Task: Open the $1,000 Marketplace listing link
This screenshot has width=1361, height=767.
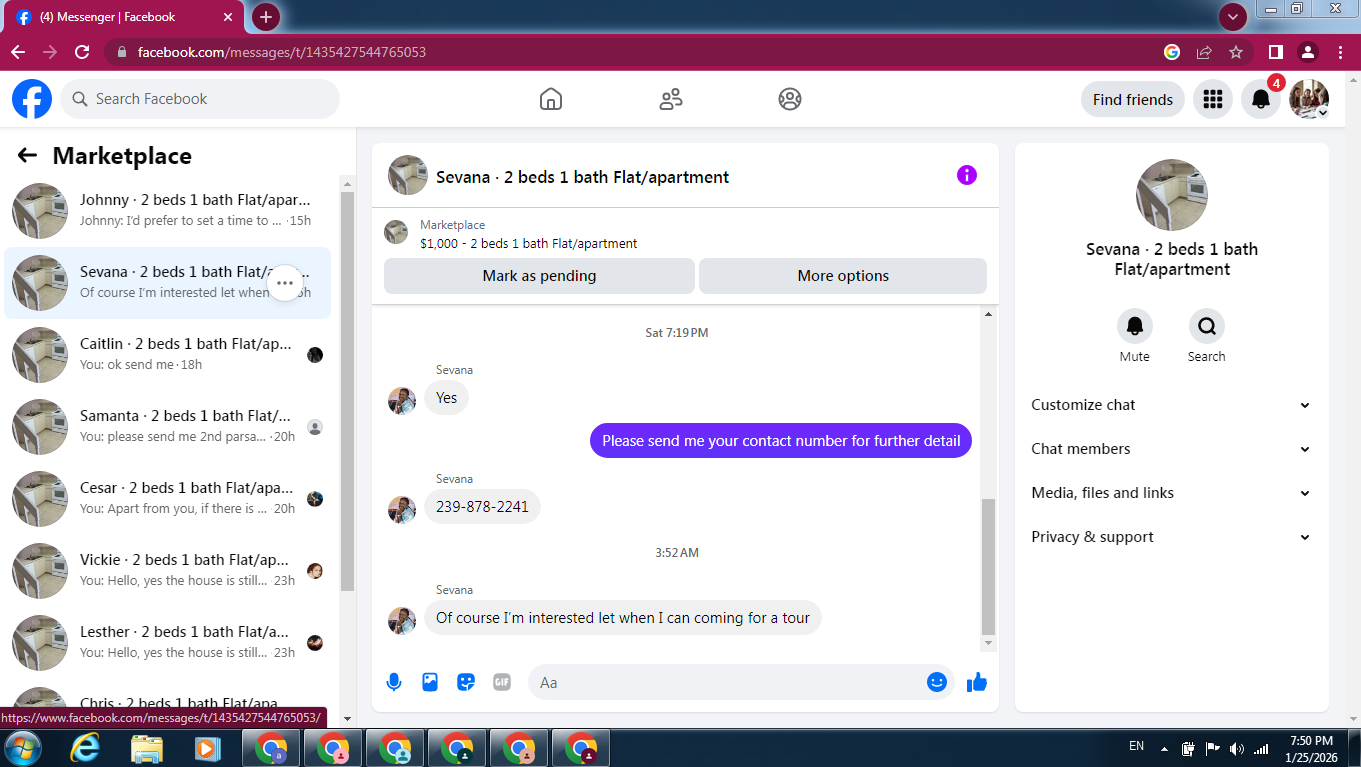Action: (529, 243)
